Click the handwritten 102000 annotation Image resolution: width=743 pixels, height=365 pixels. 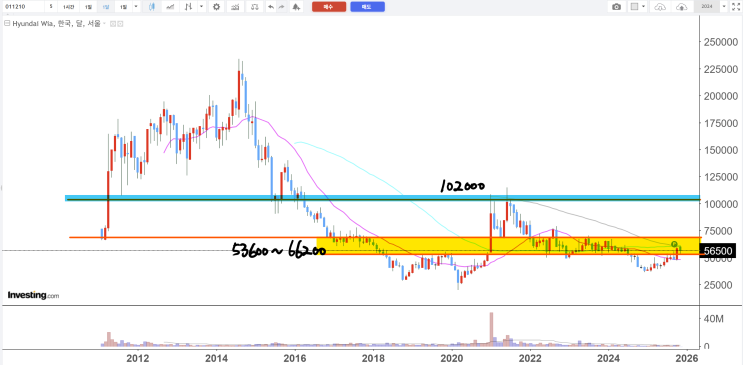(x=462, y=186)
